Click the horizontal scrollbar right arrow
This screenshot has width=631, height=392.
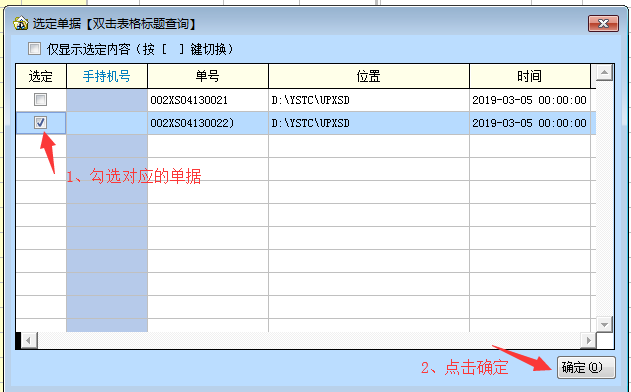(589, 340)
